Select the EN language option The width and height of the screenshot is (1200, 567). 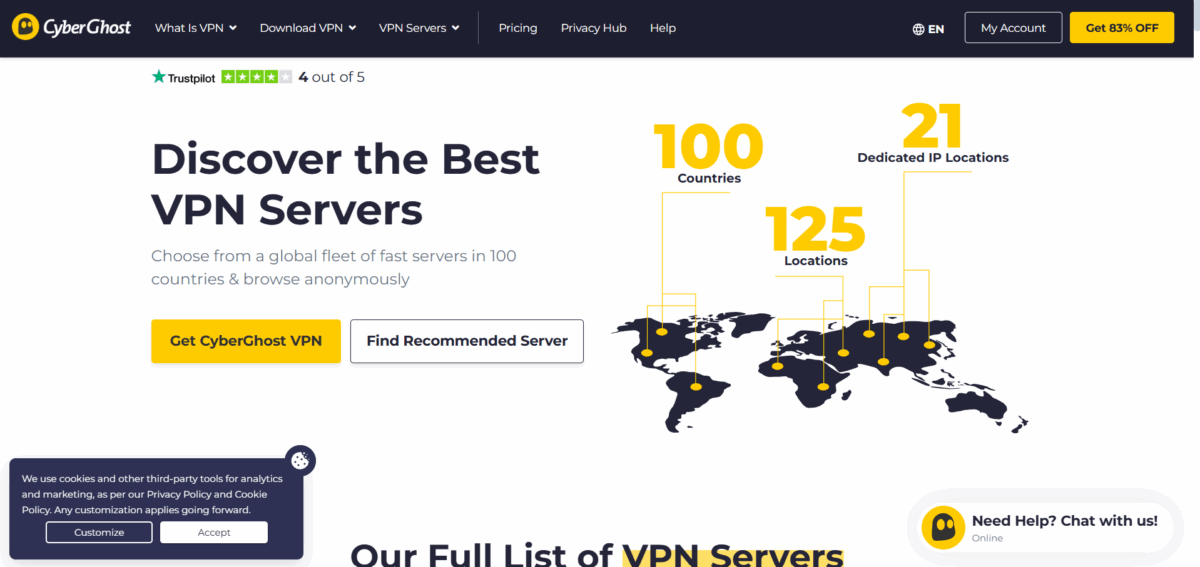click(x=936, y=29)
